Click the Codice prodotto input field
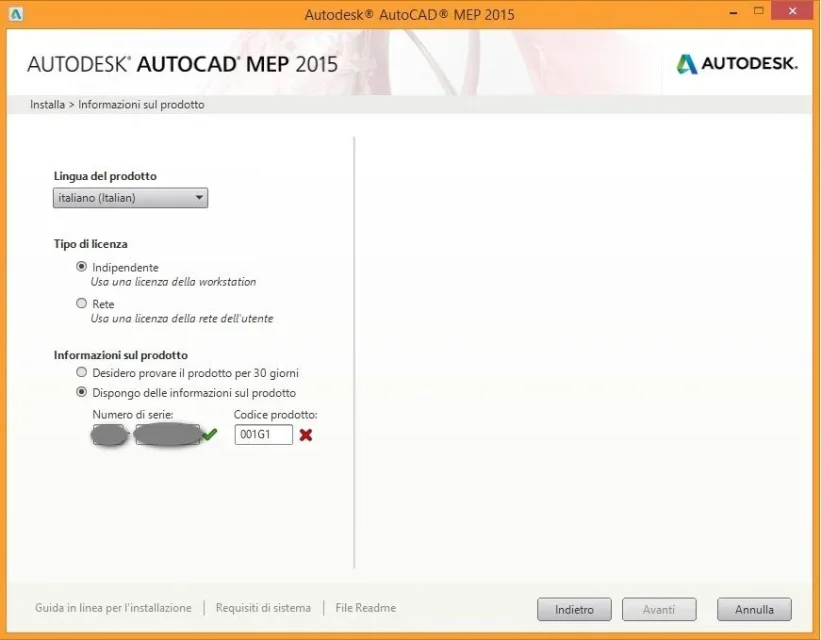Image resolution: width=821 pixels, height=640 pixels. coord(263,435)
